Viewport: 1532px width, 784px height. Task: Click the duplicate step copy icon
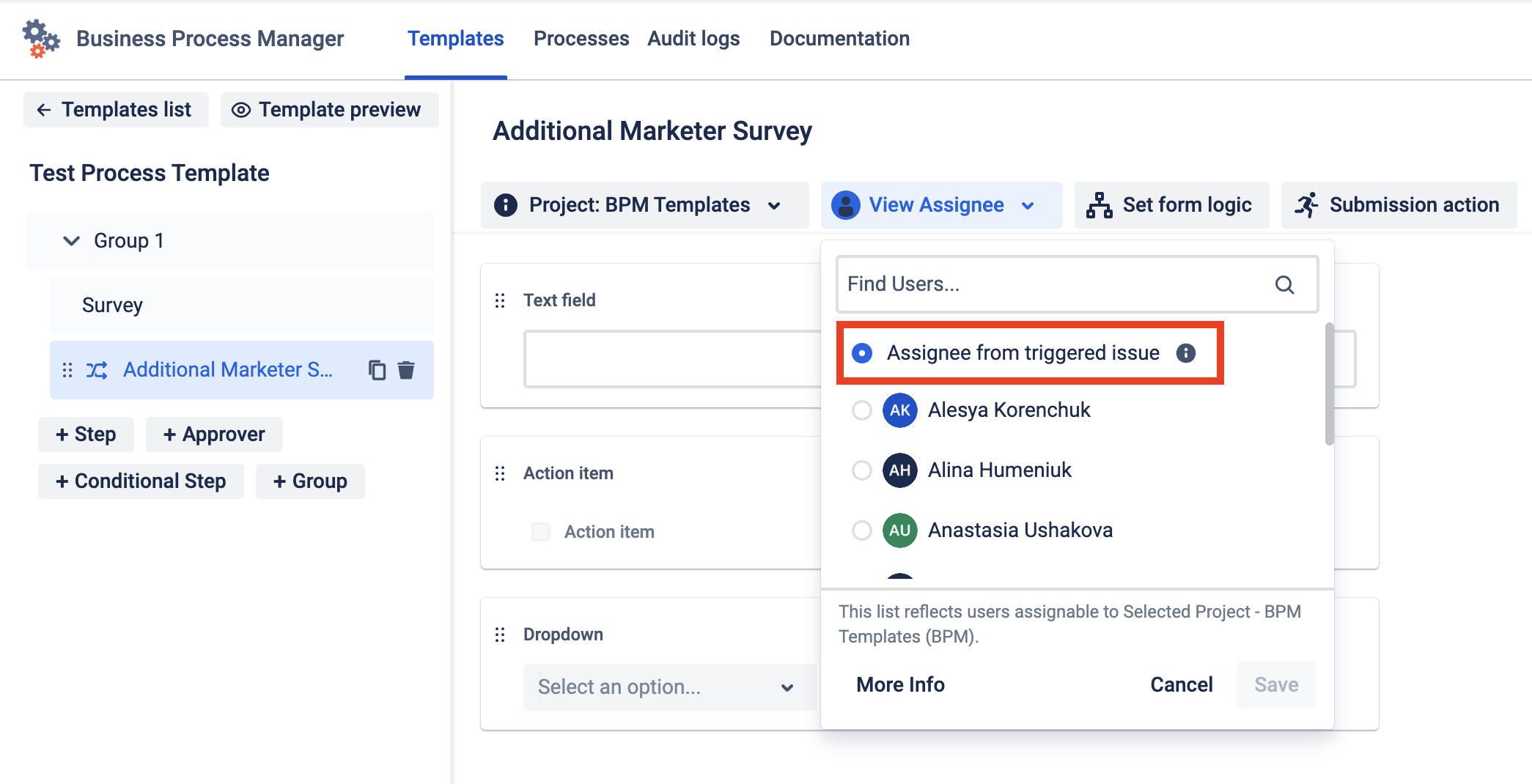(x=377, y=370)
